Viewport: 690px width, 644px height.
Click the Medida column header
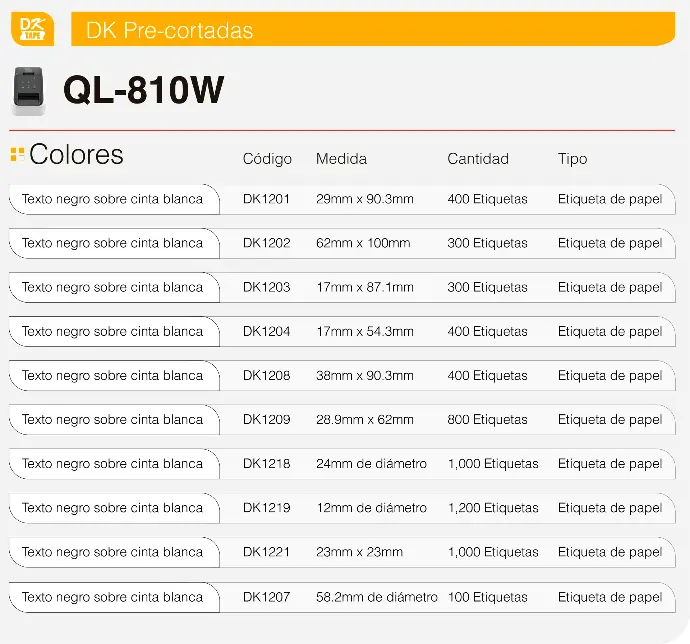341,158
